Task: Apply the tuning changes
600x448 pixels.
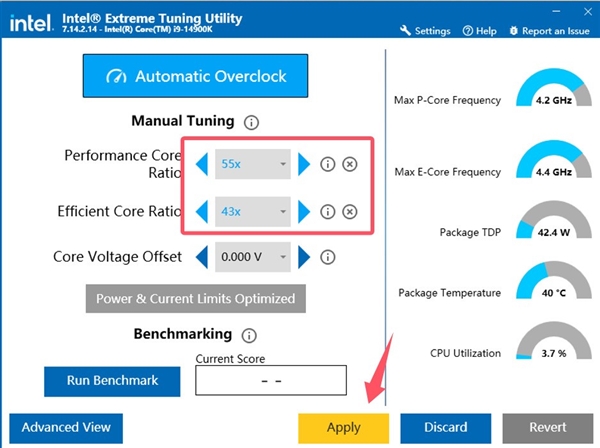Action: (x=344, y=428)
